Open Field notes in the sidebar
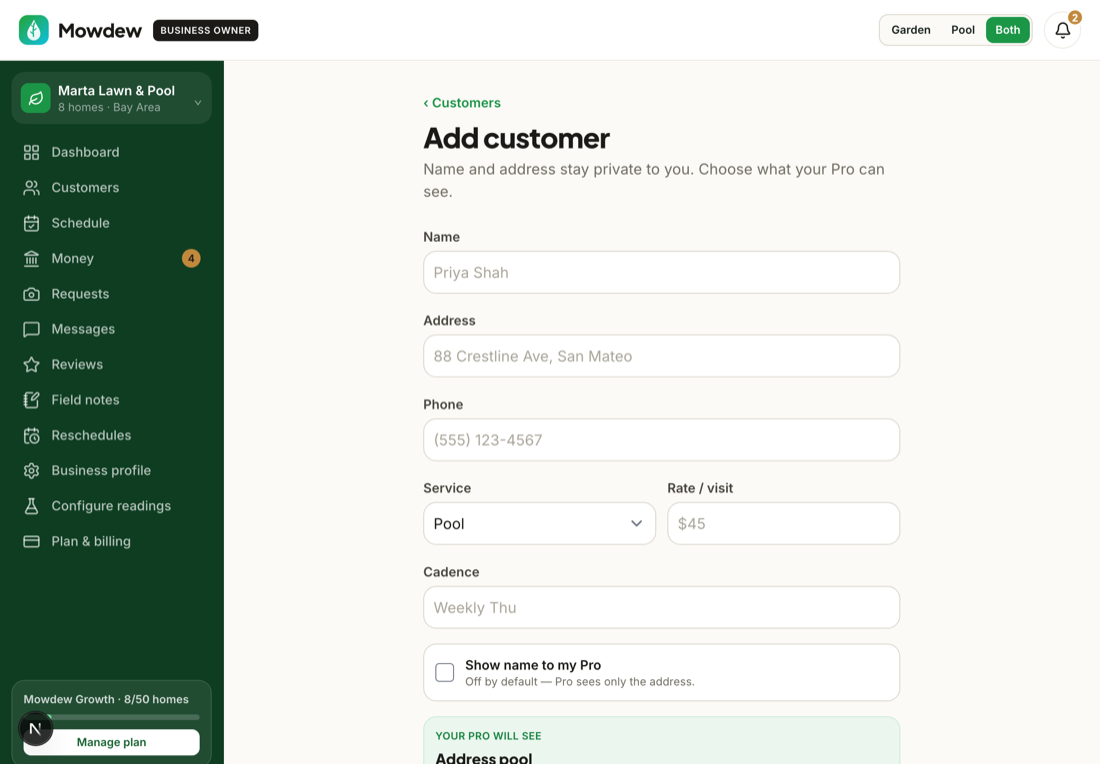Viewport: 1100px width, 764px height. pos(112,400)
